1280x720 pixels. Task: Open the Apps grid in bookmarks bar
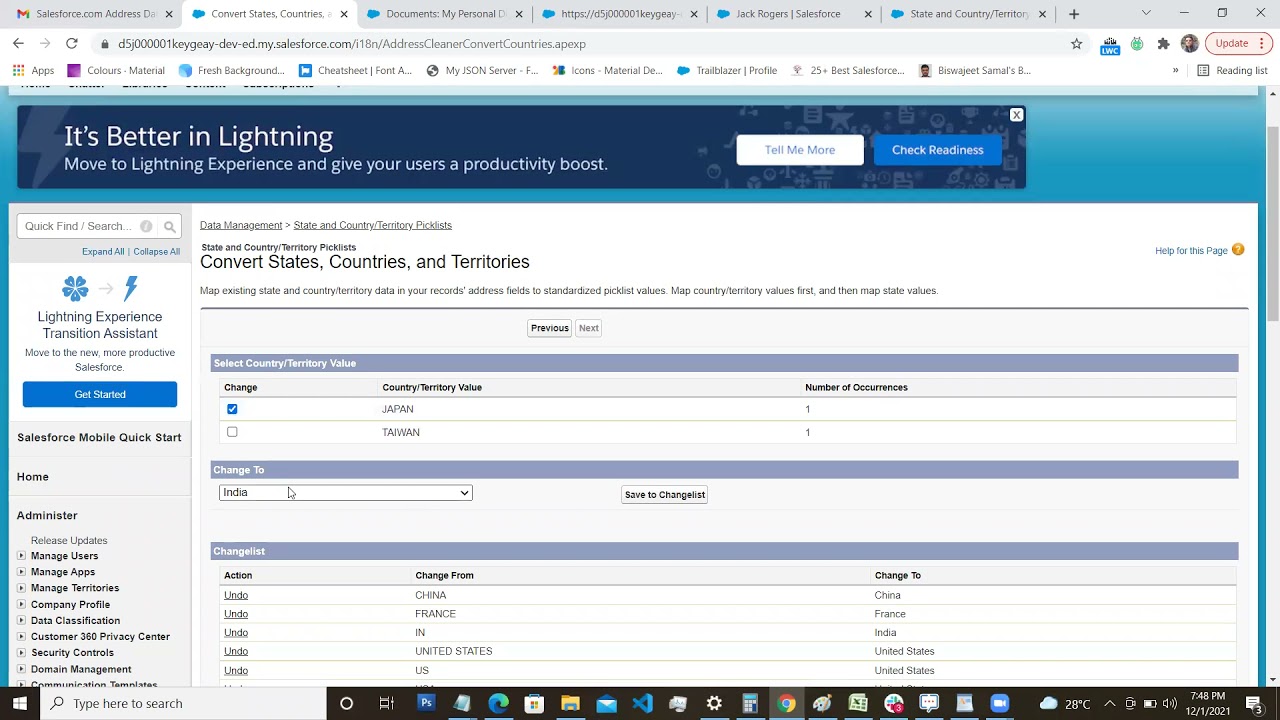(34, 70)
